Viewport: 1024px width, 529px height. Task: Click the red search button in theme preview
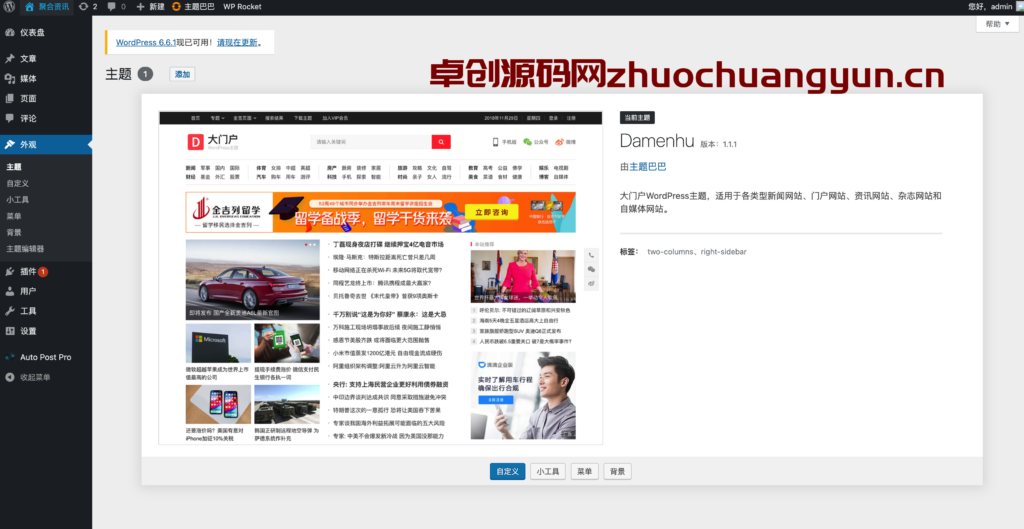tap(441, 142)
